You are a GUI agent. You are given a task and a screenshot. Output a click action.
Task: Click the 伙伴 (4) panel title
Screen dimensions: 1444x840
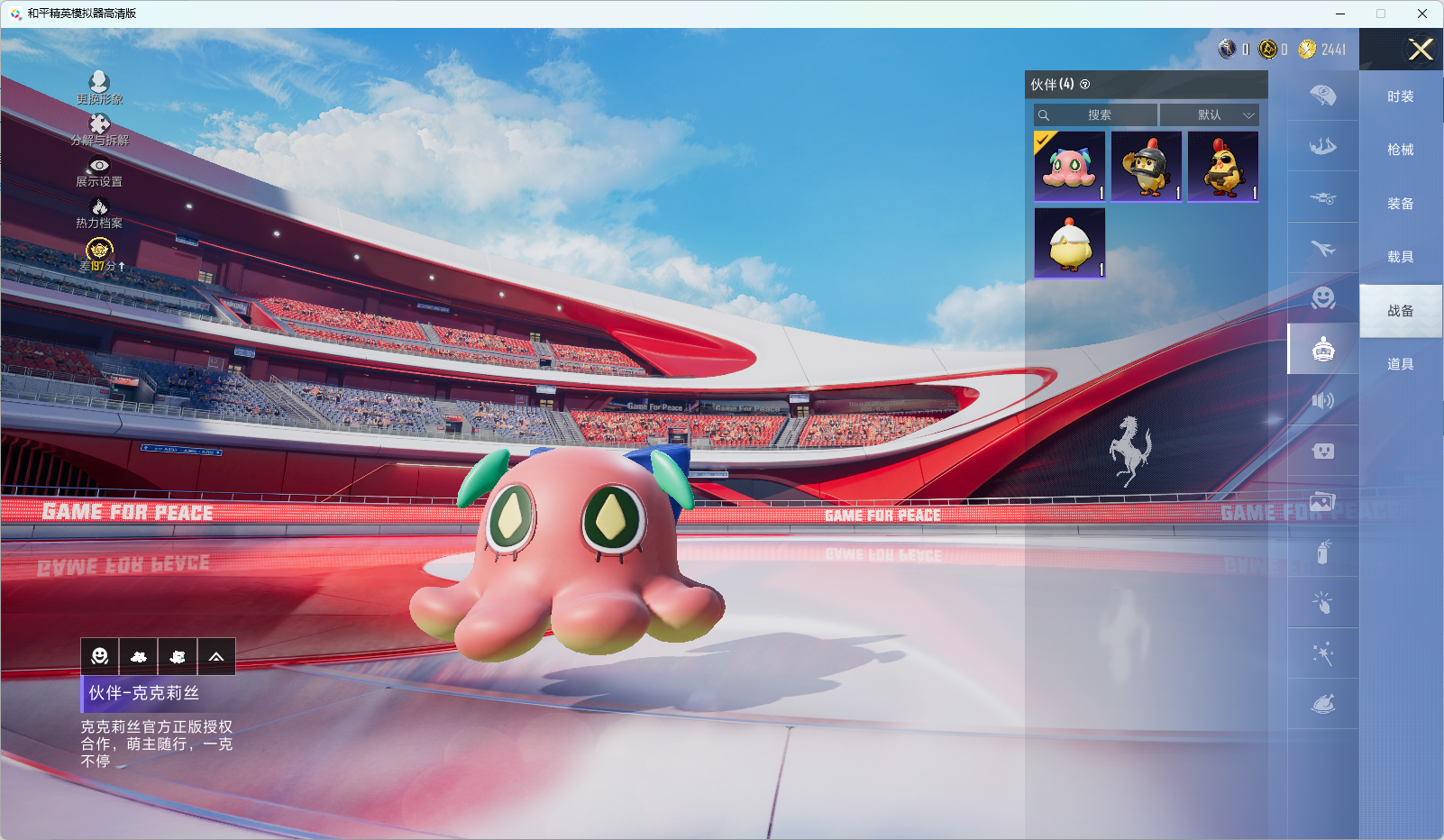pyautogui.click(x=1052, y=84)
